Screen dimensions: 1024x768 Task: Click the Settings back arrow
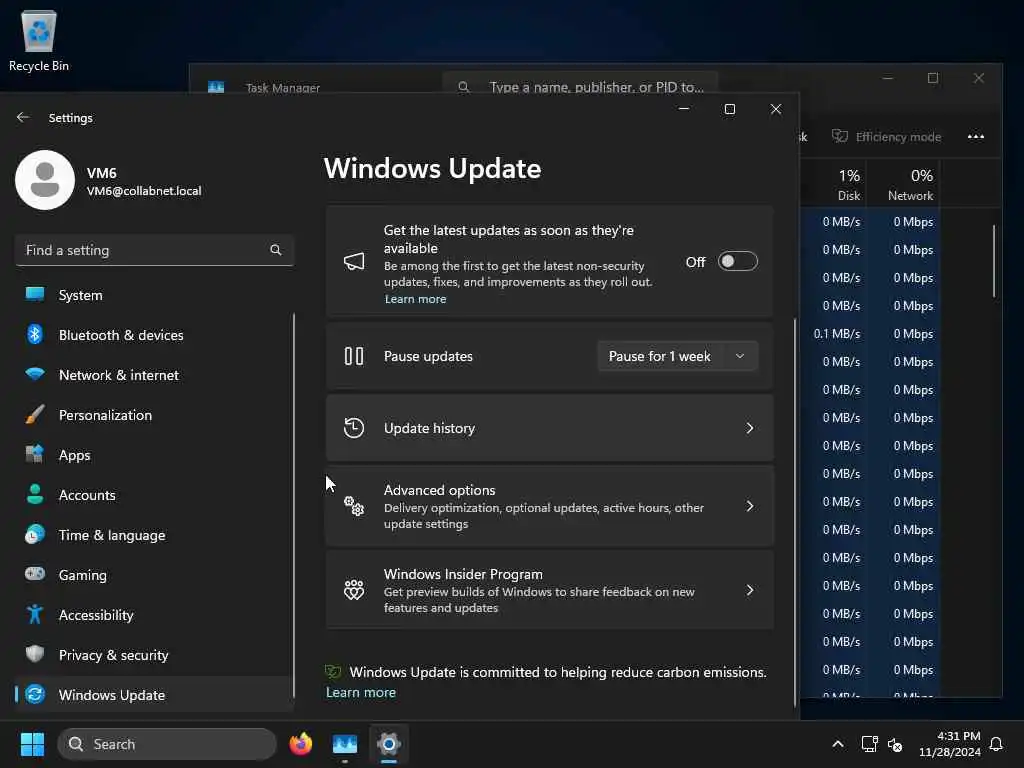(23, 118)
